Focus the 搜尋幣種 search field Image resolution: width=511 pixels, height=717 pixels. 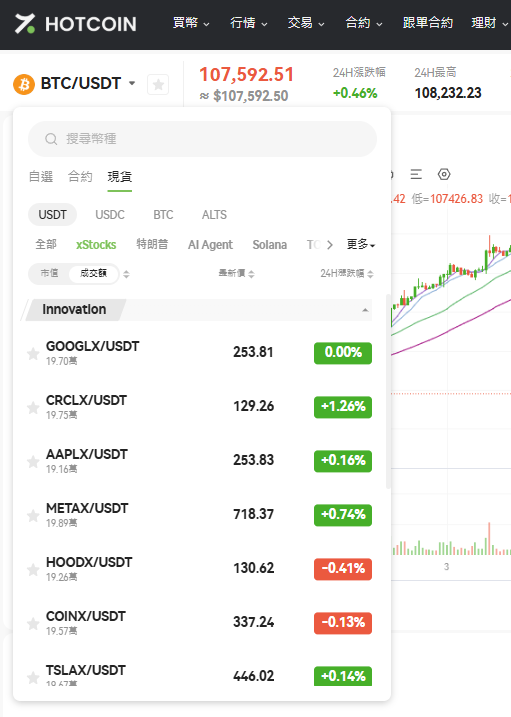click(x=202, y=139)
